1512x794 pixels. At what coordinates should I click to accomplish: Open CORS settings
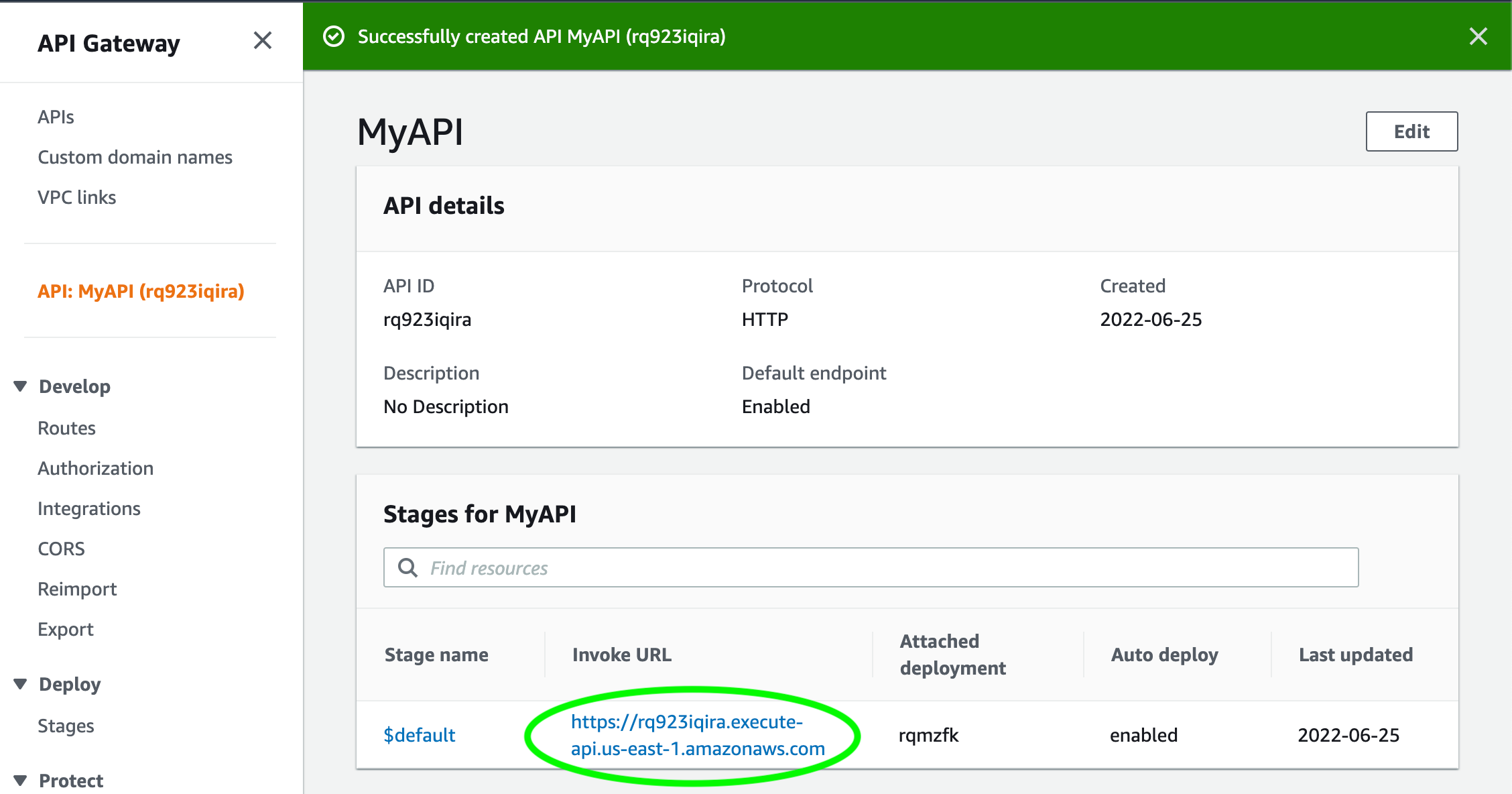(61, 549)
